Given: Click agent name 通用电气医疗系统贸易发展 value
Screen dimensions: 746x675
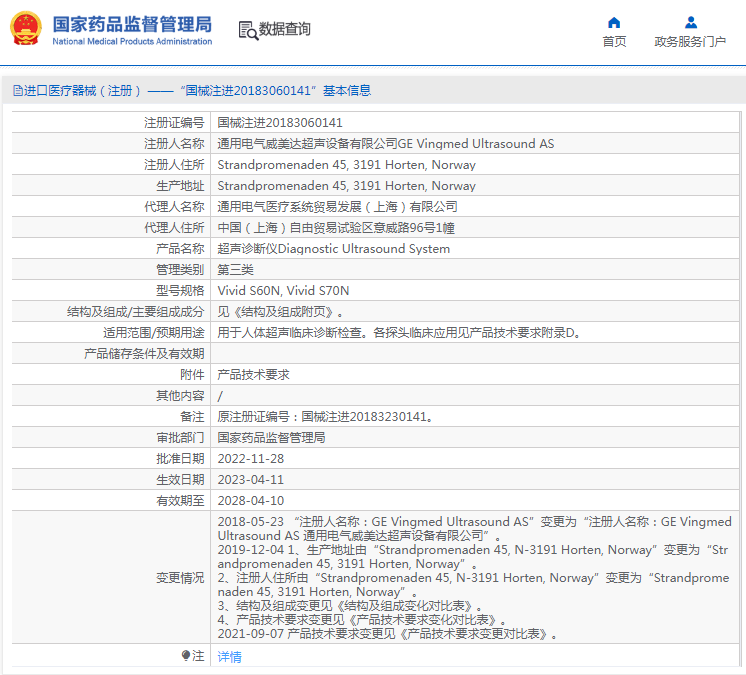Looking at the screenshot, I should tap(337, 206).
